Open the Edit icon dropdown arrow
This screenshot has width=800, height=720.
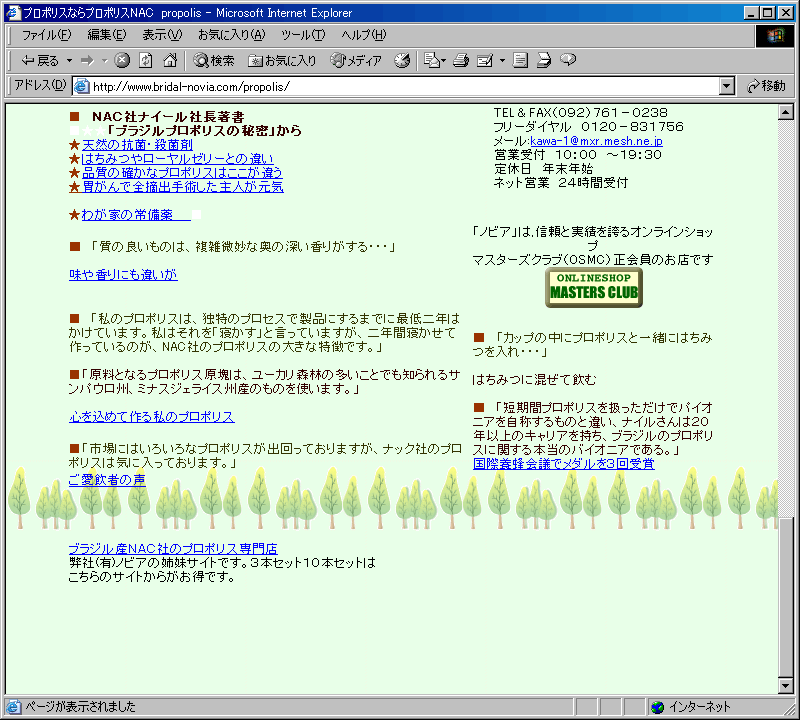pyautogui.click(x=502, y=60)
